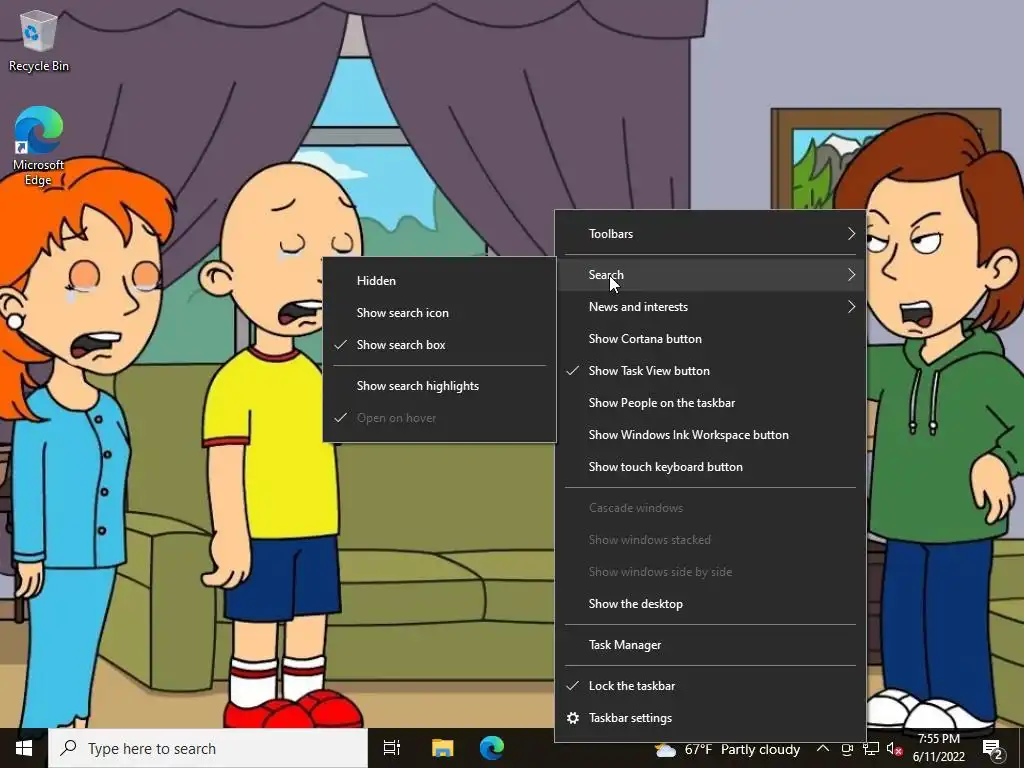Select Show the desktop
1024x768 pixels.
tap(711, 604)
